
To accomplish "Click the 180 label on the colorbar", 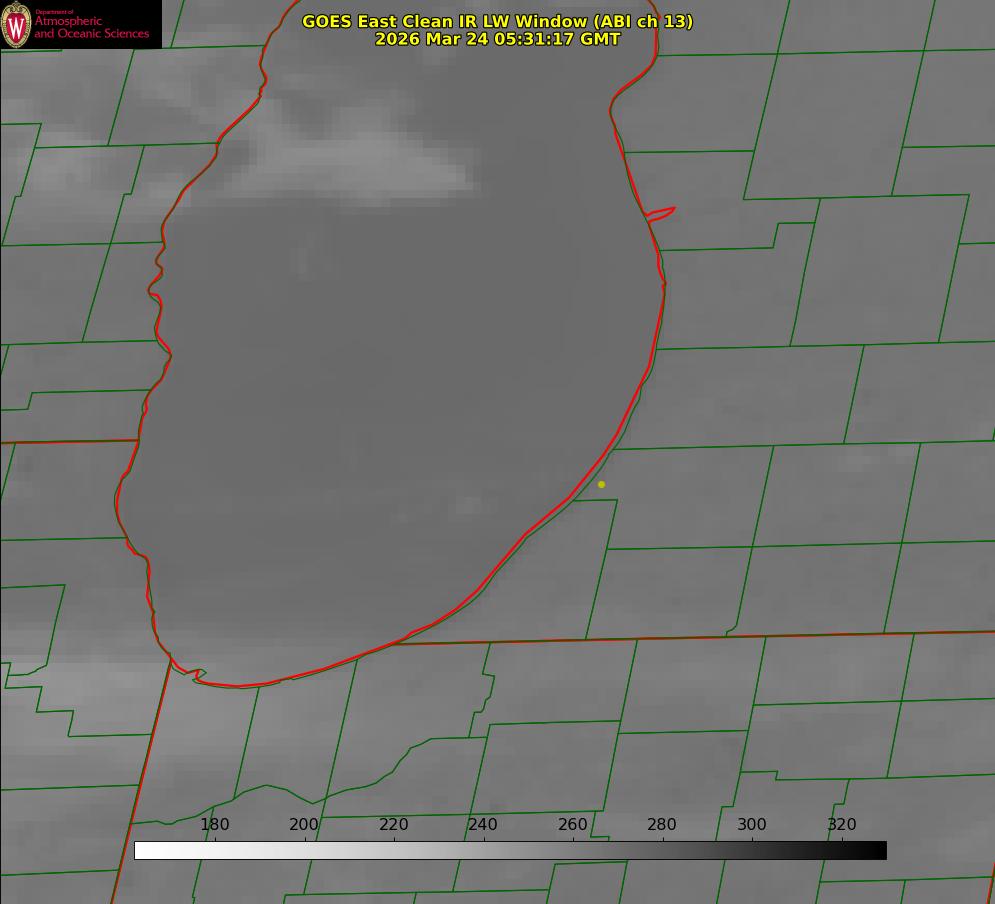I will point(215,824).
